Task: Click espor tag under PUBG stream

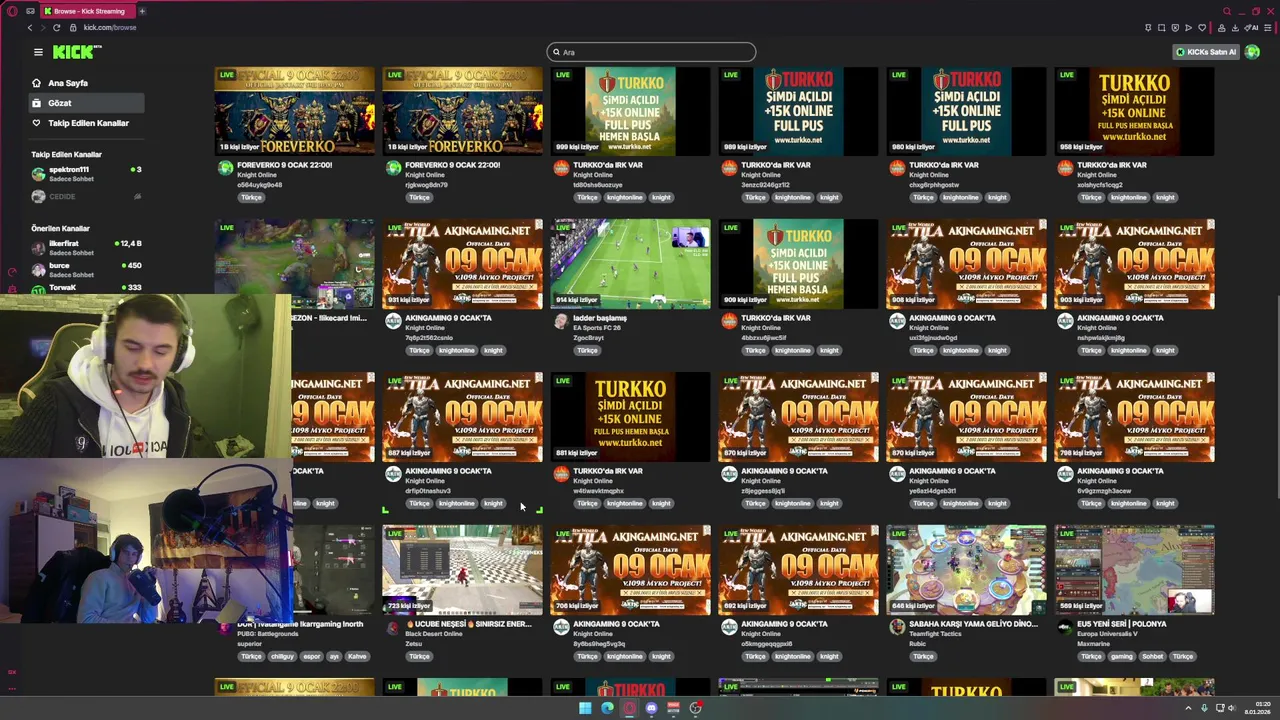Action: coord(312,657)
